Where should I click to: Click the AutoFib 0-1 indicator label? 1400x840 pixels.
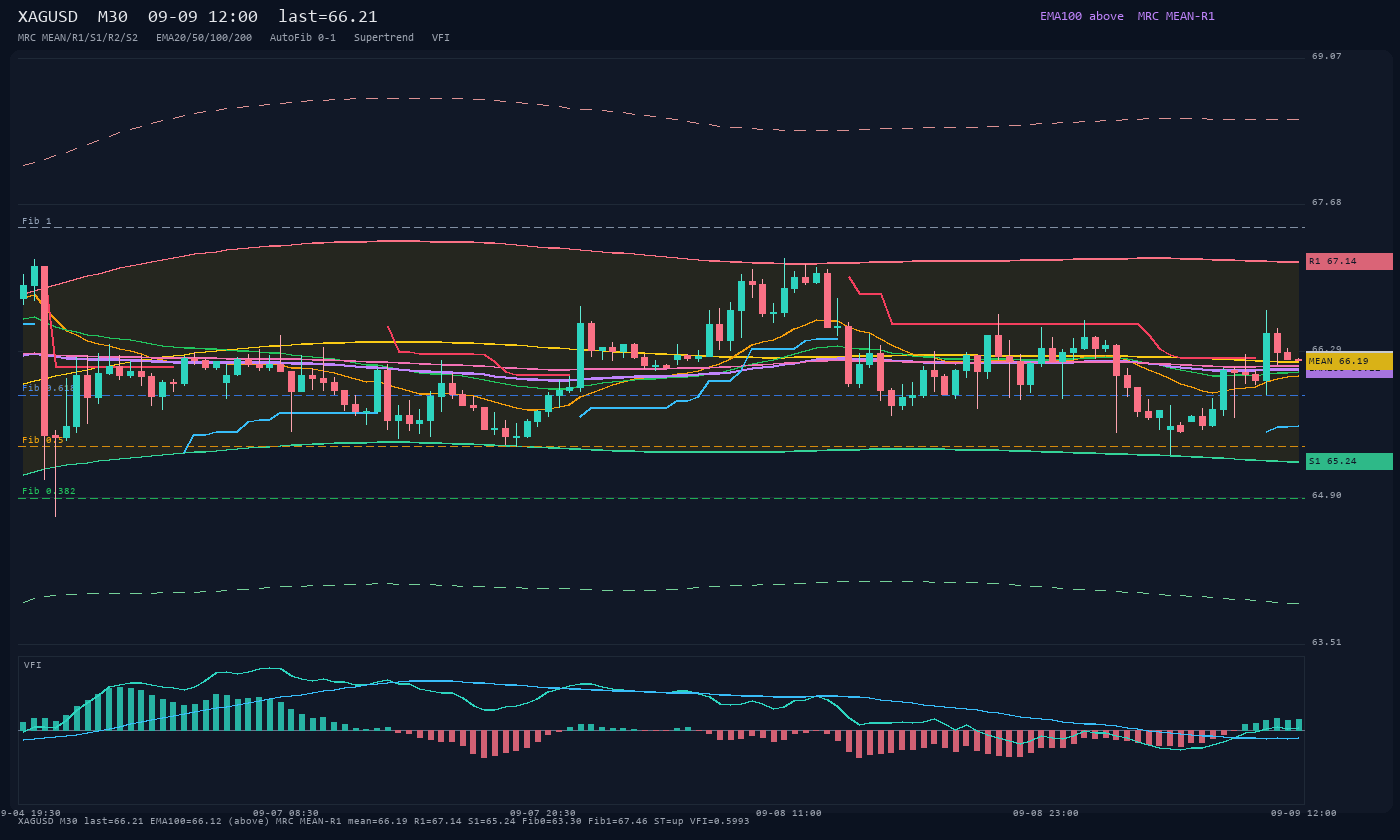(x=303, y=38)
